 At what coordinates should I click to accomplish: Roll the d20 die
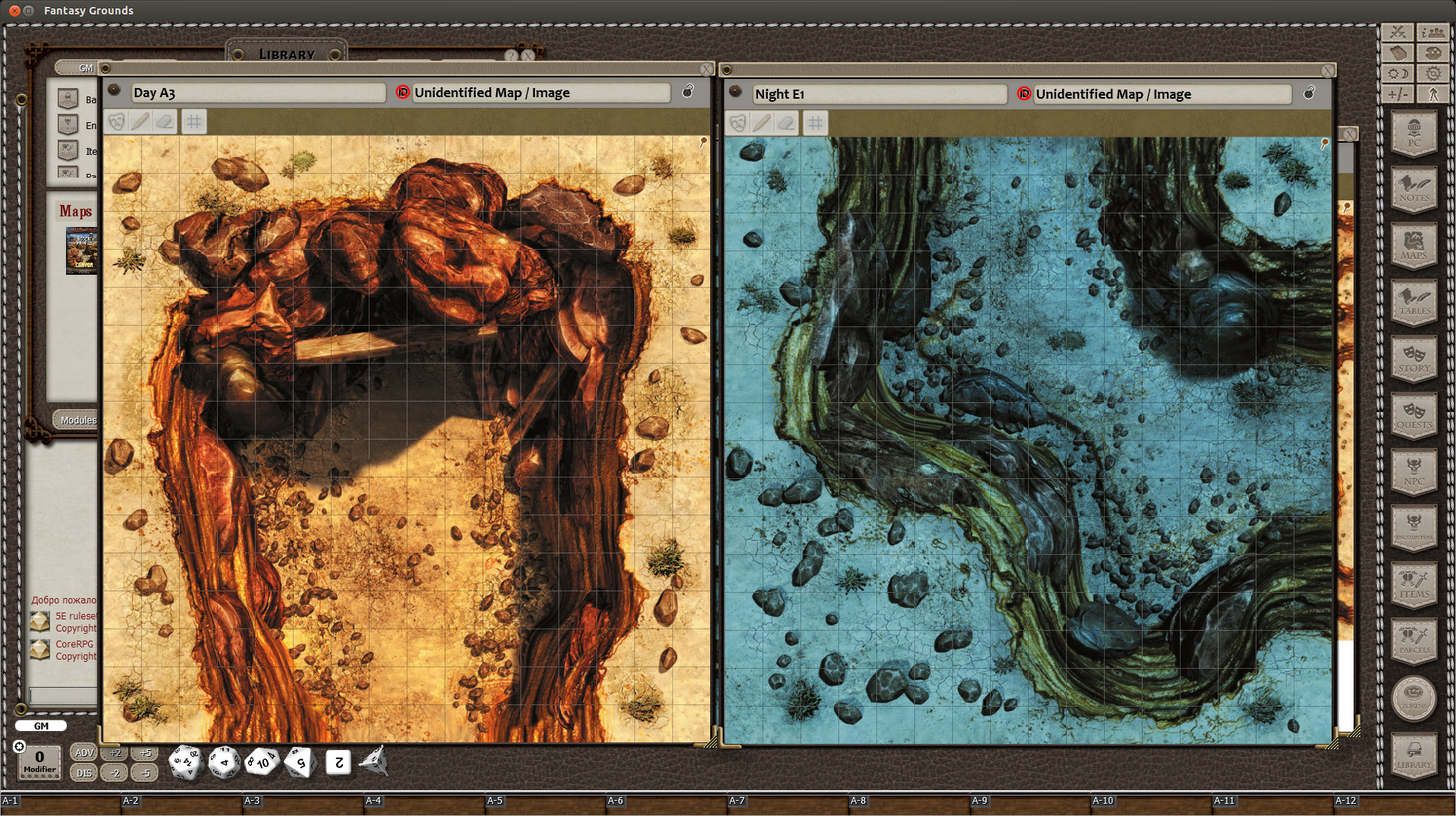point(184,762)
